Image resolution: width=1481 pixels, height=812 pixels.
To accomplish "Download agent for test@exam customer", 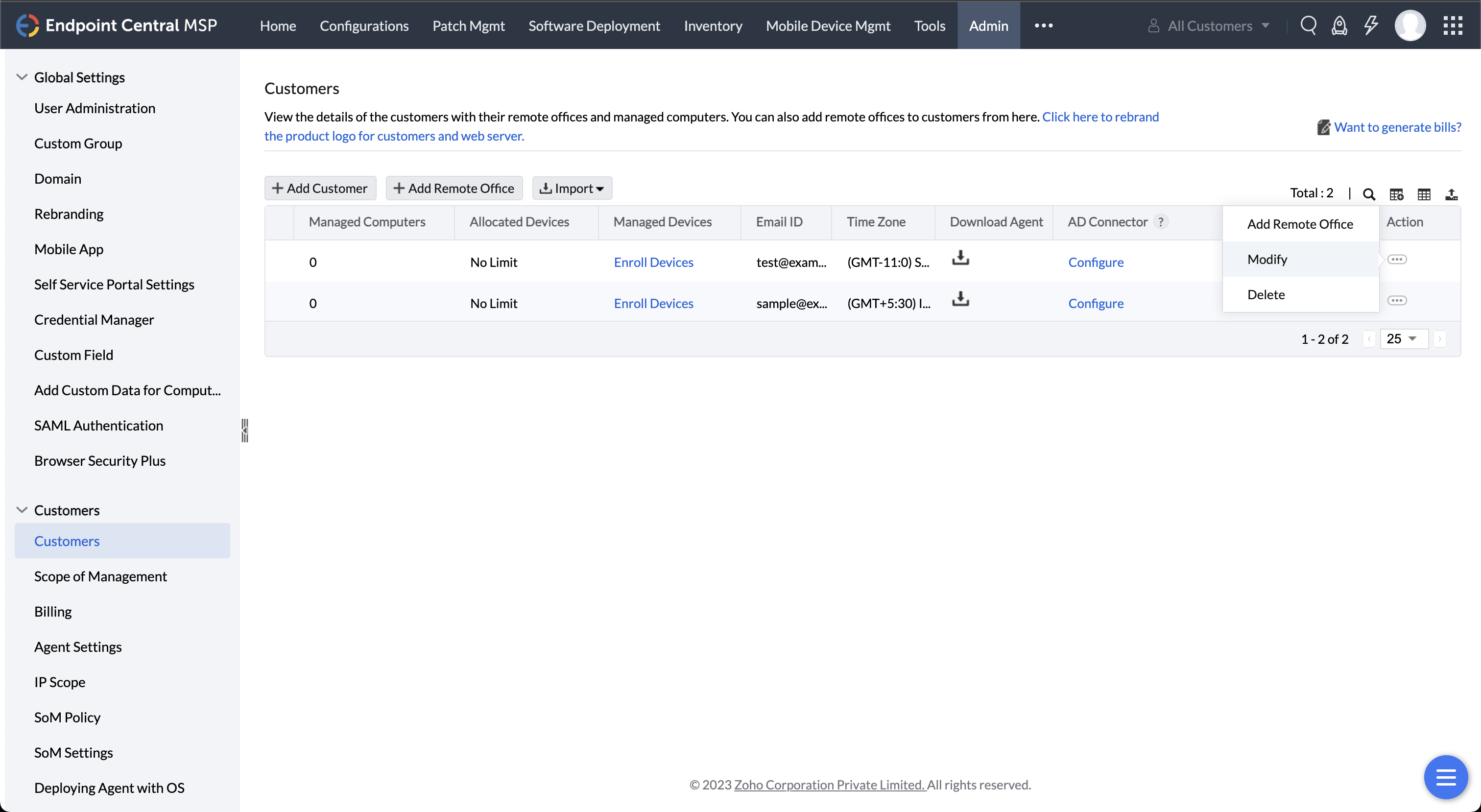I will pos(960,258).
